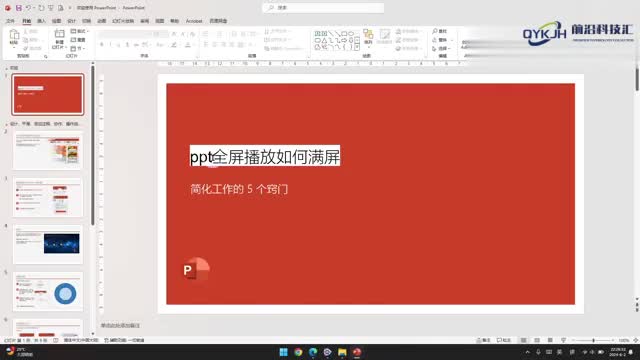Image resolution: width=640 pixels, height=360 pixels.
Task: Reset the slide with the 重置 button
Action: coord(78,40)
